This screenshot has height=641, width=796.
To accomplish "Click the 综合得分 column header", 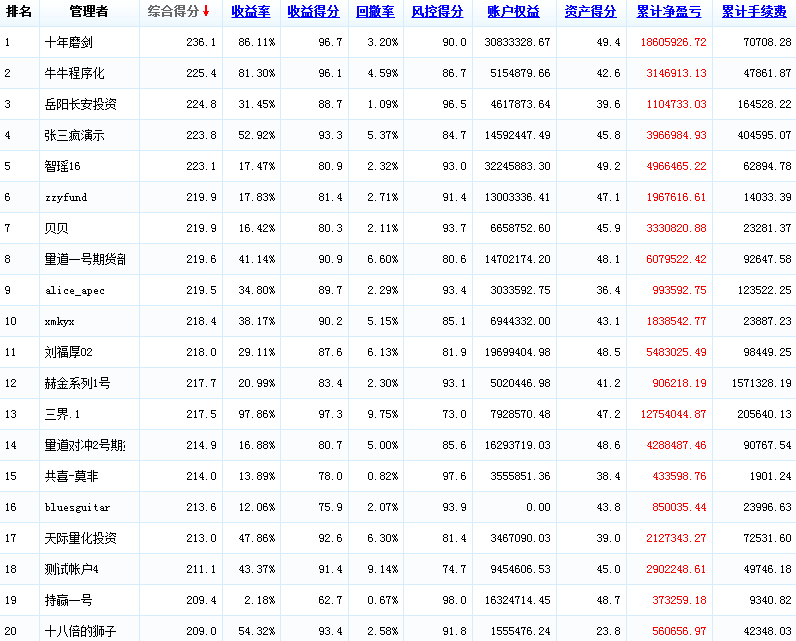I will click(x=173, y=12).
